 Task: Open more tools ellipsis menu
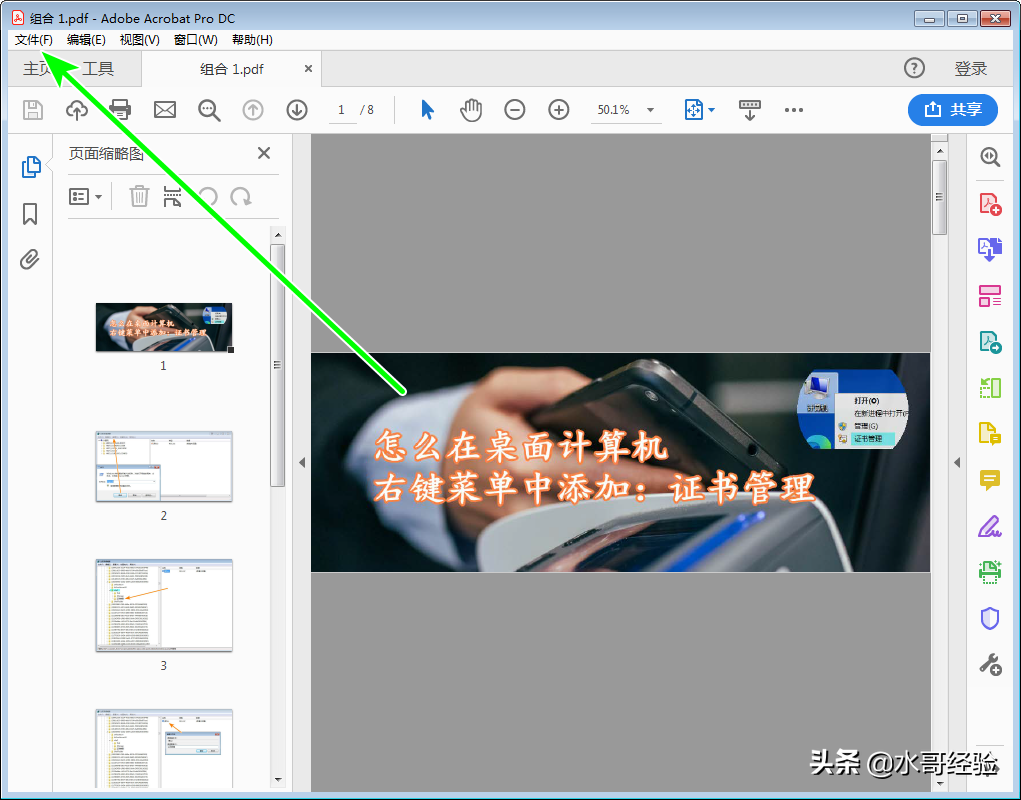[x=794, y=110]
